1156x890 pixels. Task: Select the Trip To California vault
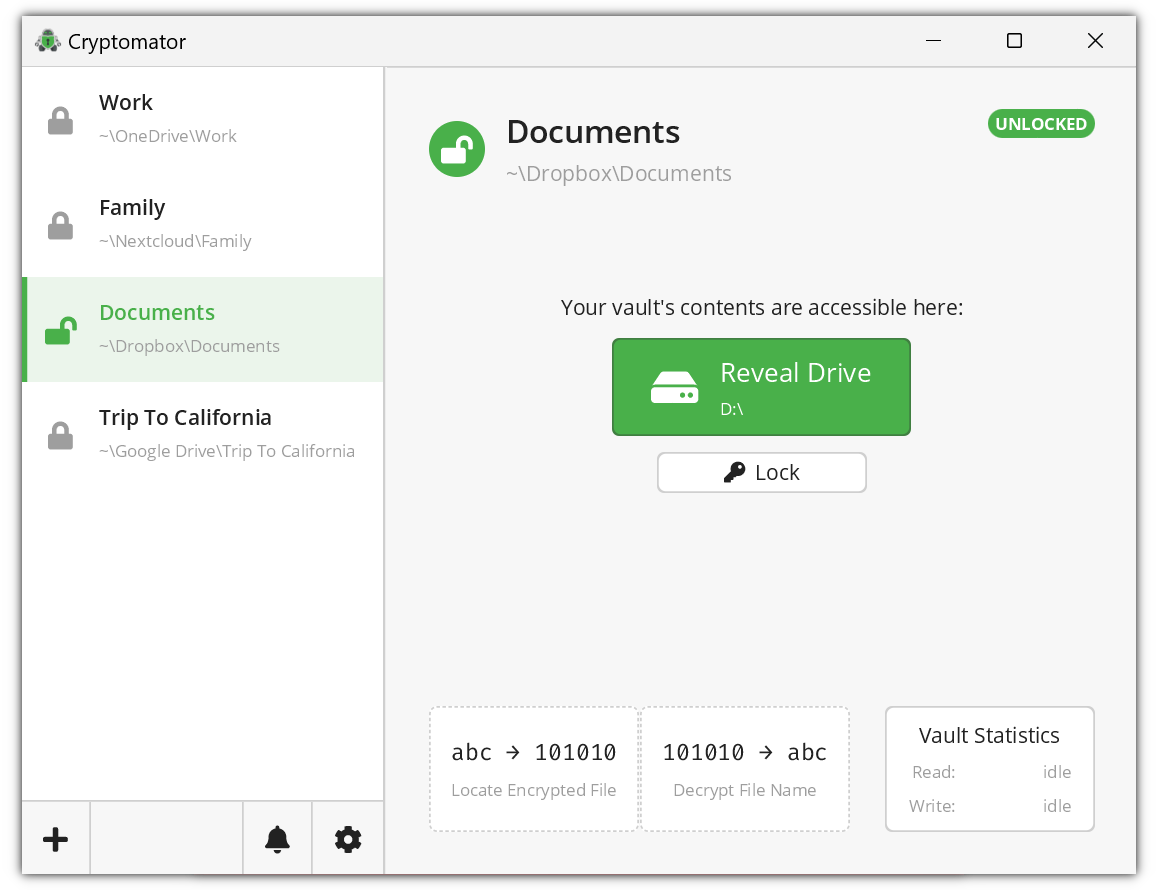(x=203, y=434)
